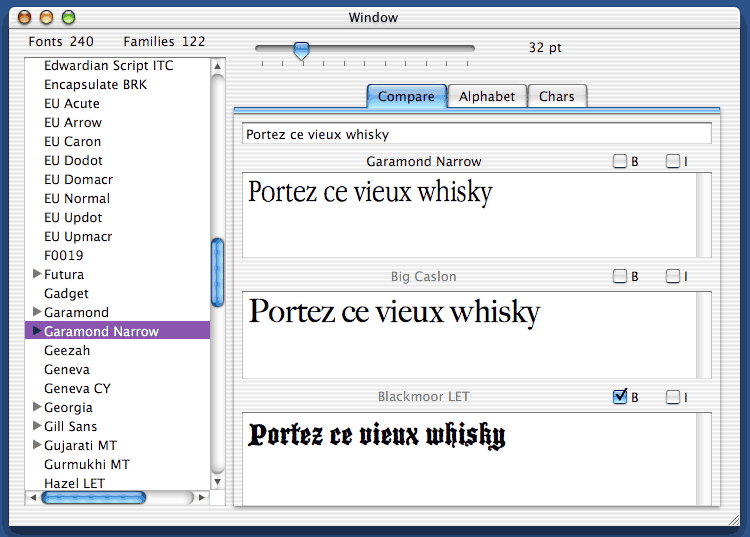Select the highlighted Garamond Narrow row
Screen dimensions: 750x537
tap(118, 330)
